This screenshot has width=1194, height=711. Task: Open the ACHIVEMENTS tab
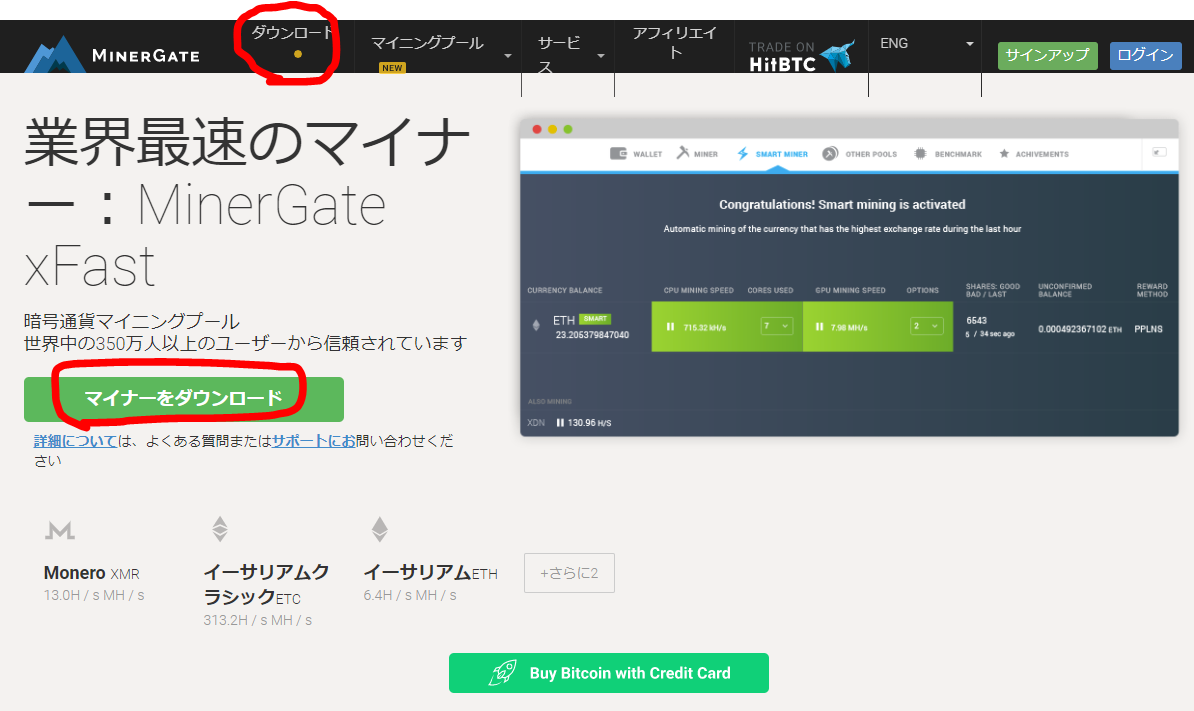coord(1033,154)
